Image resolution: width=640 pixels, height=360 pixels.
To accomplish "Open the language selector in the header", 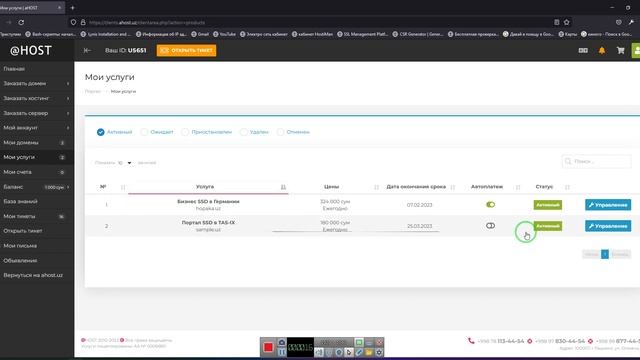I will click(x=583, y=51).
